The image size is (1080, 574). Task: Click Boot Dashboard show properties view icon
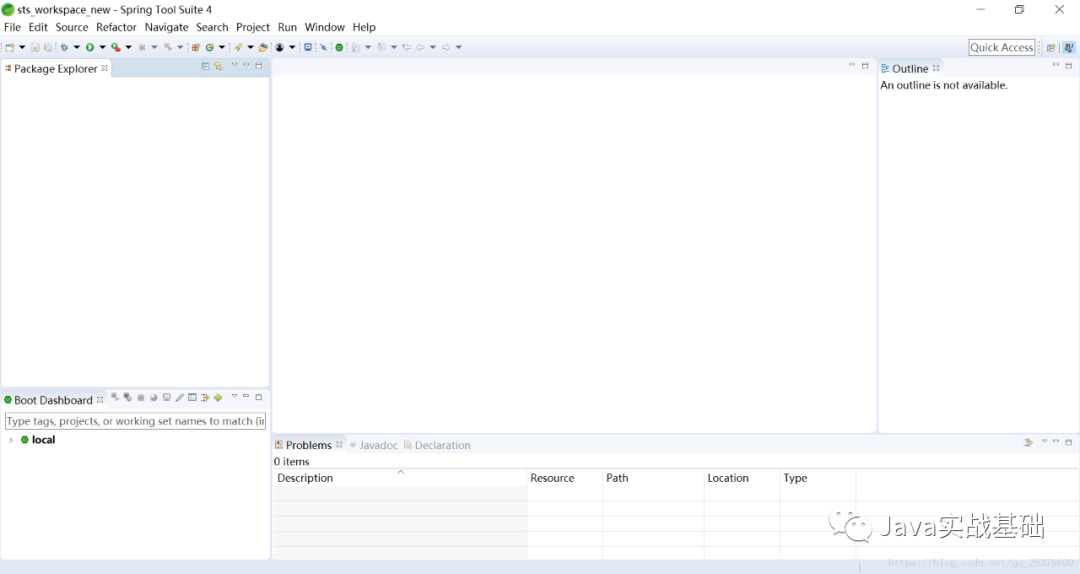(x=192, y=398)
